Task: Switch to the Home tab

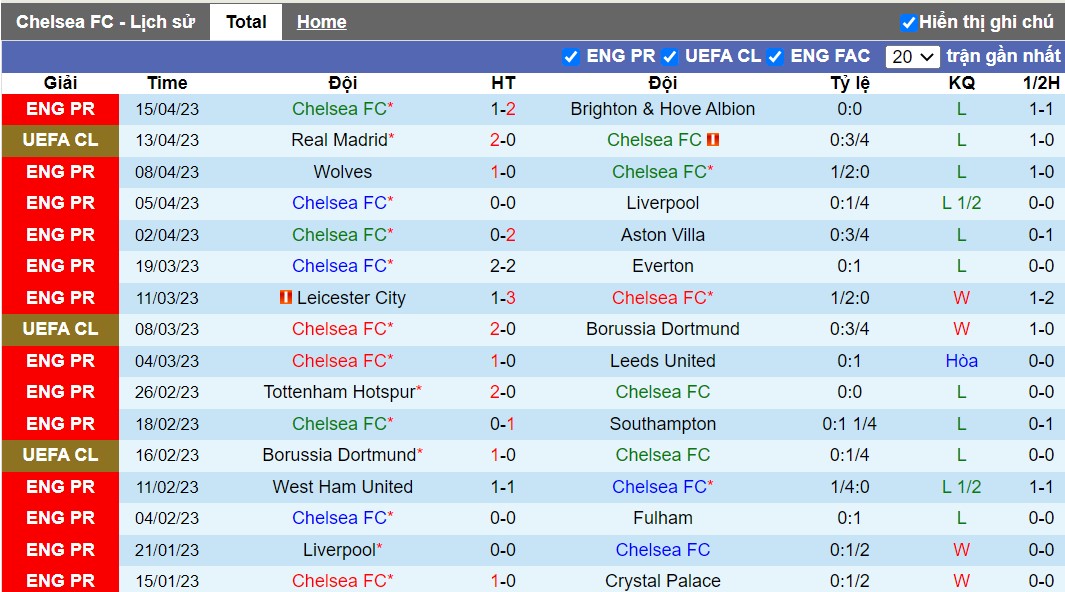Action: [321, 22]
